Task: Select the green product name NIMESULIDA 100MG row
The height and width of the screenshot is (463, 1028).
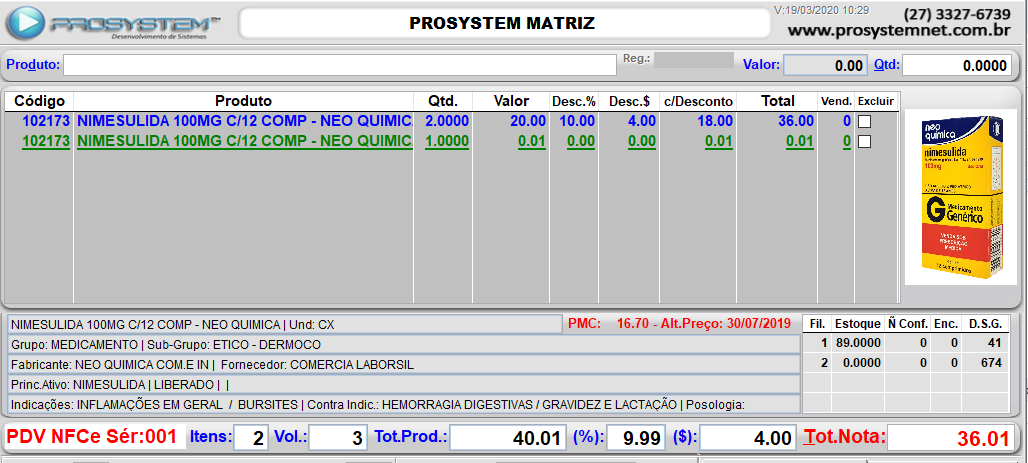Action: click(244, 140)
